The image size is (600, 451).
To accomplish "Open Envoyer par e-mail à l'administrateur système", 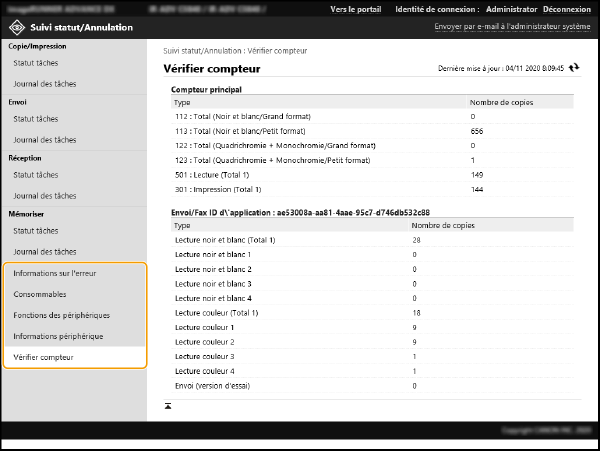I will (512, 27).
